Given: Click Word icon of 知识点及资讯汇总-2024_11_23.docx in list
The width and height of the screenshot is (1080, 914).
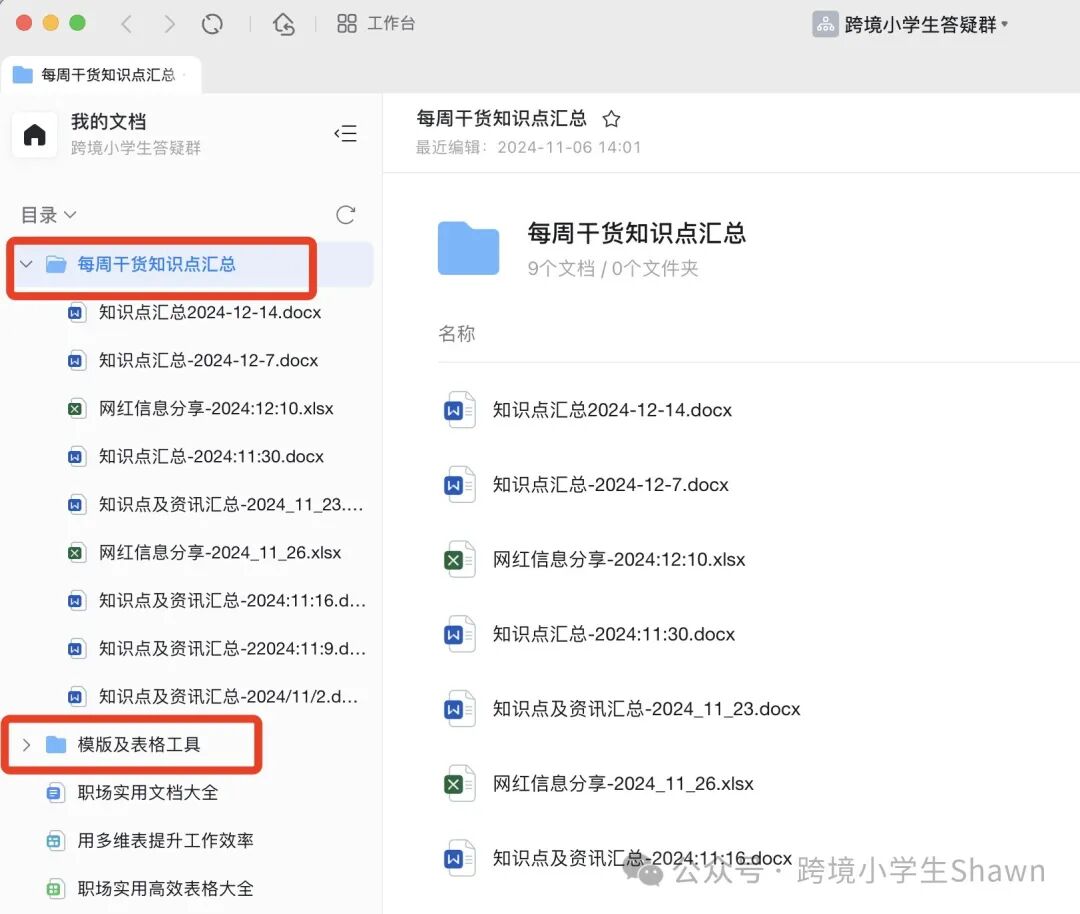Looking at the screenshot, I should (x=459, y=709).
